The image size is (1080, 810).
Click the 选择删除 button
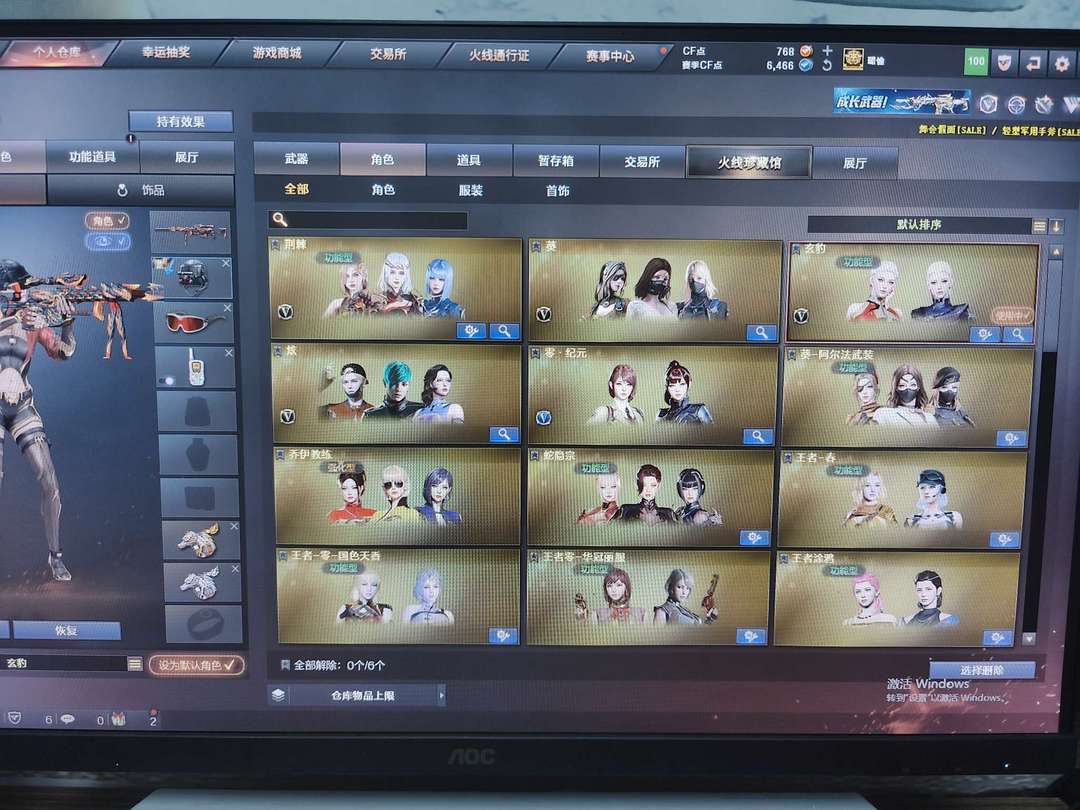pos(982,669)
